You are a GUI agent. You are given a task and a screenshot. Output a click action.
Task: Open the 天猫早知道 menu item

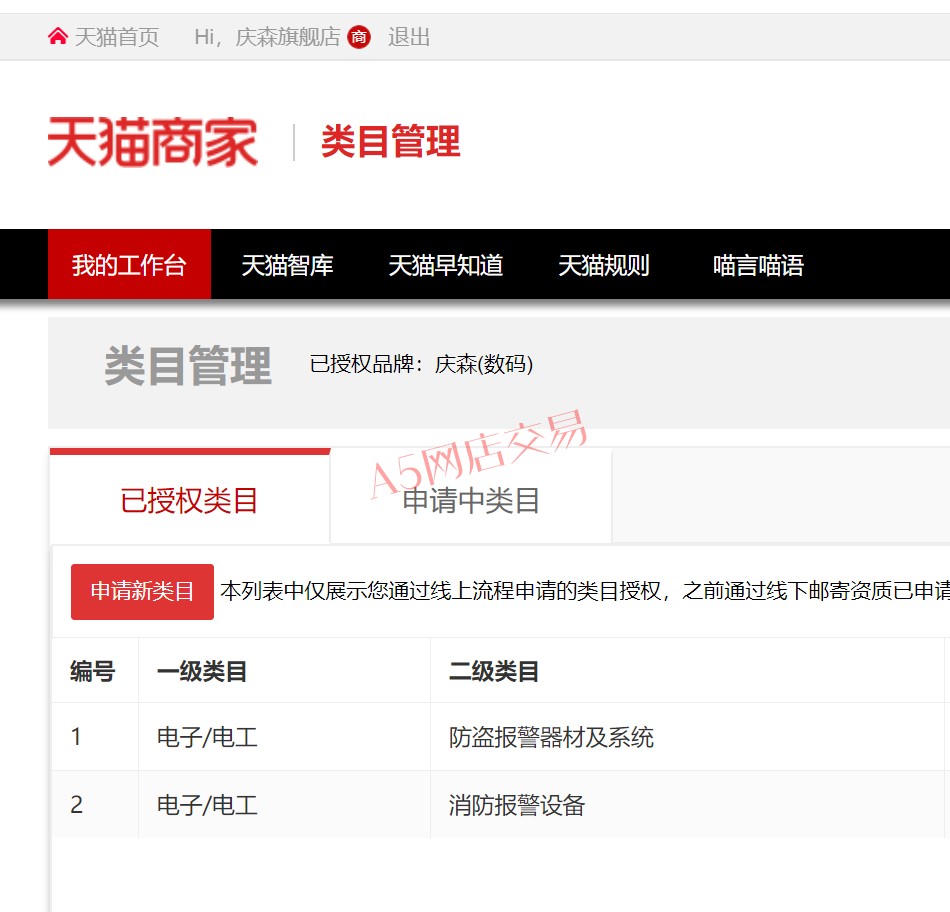(445, 265)
